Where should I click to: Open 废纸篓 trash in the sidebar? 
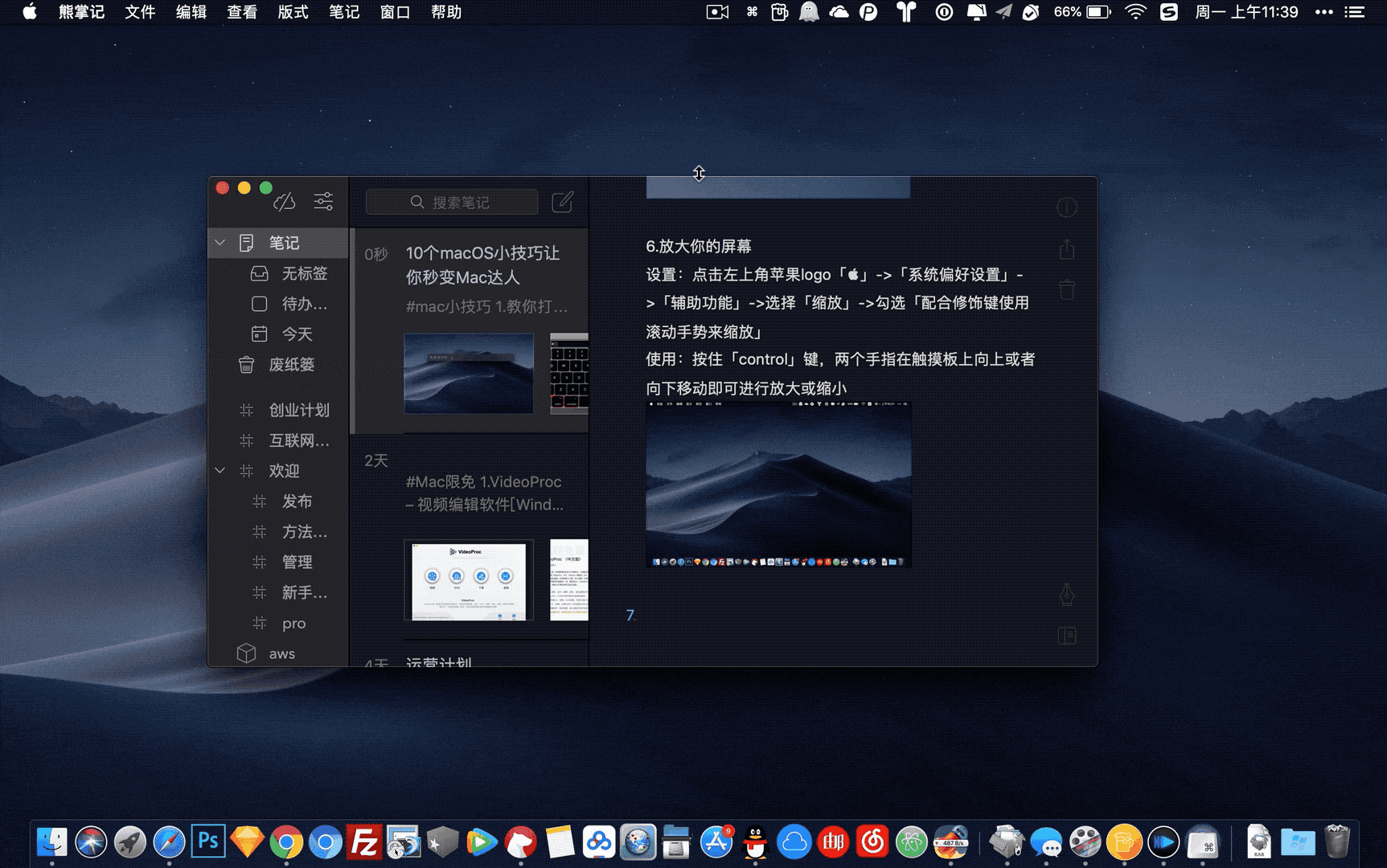coord(291,365)
